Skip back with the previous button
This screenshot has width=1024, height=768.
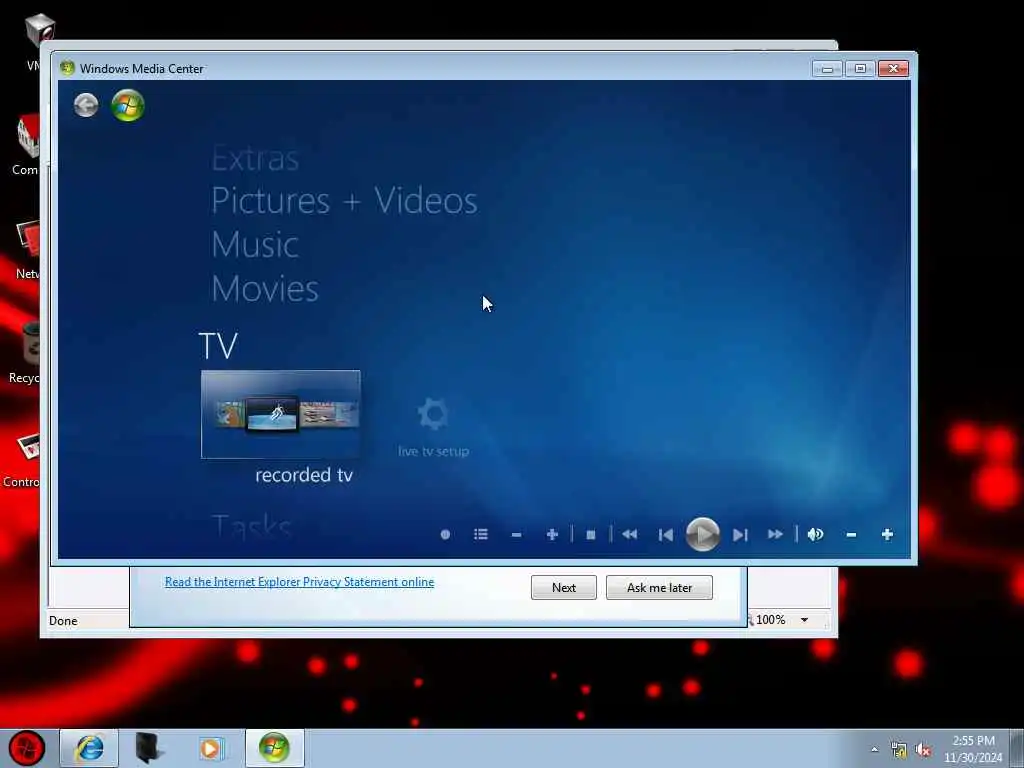pos(665,535)
